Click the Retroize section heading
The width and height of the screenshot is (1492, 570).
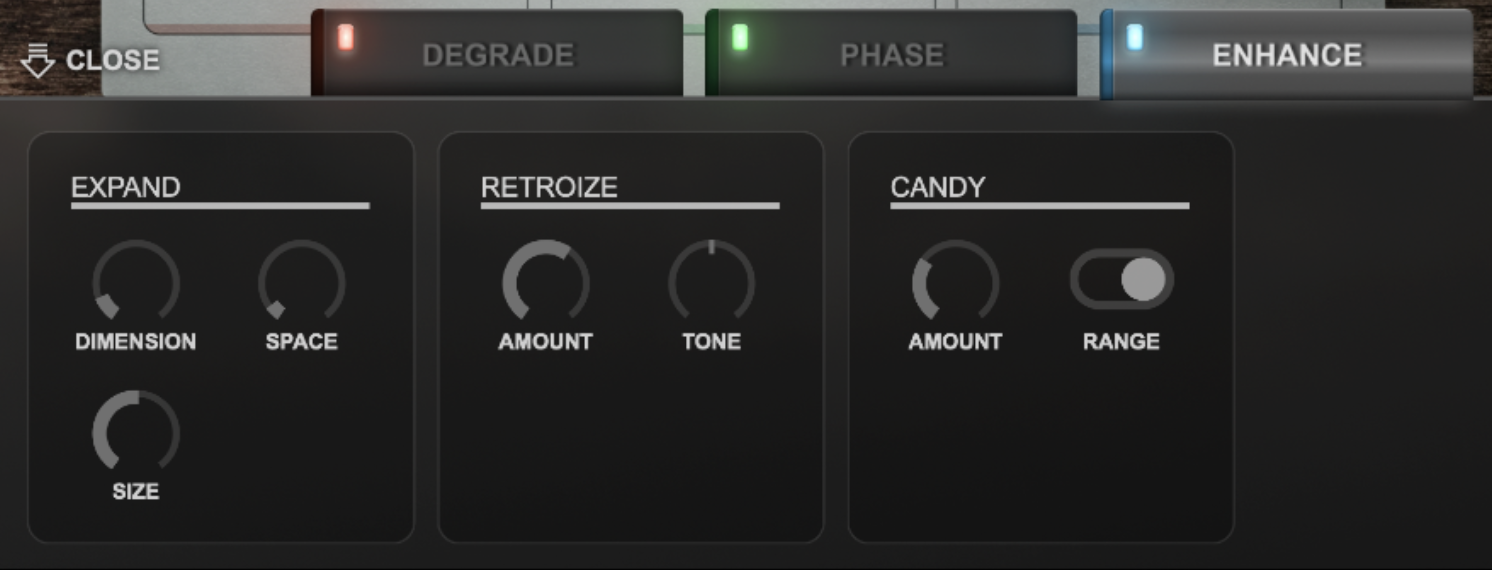click(549, 187)
